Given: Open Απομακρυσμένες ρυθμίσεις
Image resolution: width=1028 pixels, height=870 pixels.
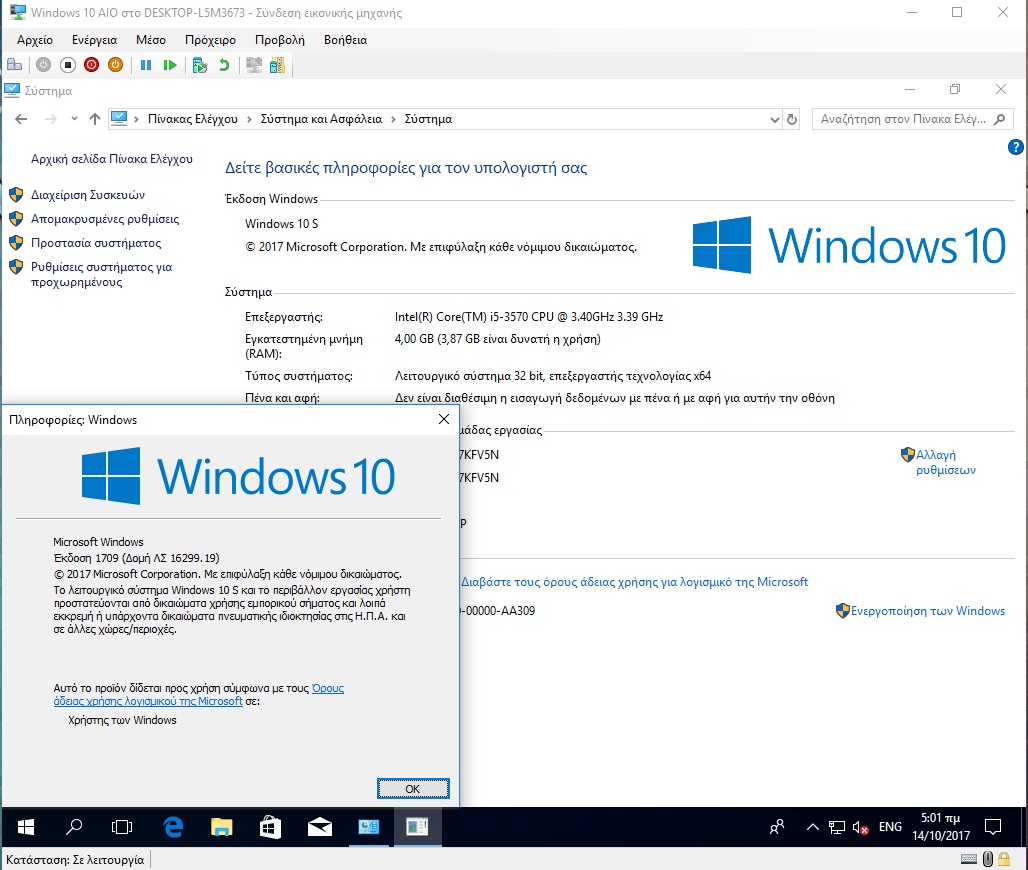Looking at the screenshot, I should click(x=105, y=219).
